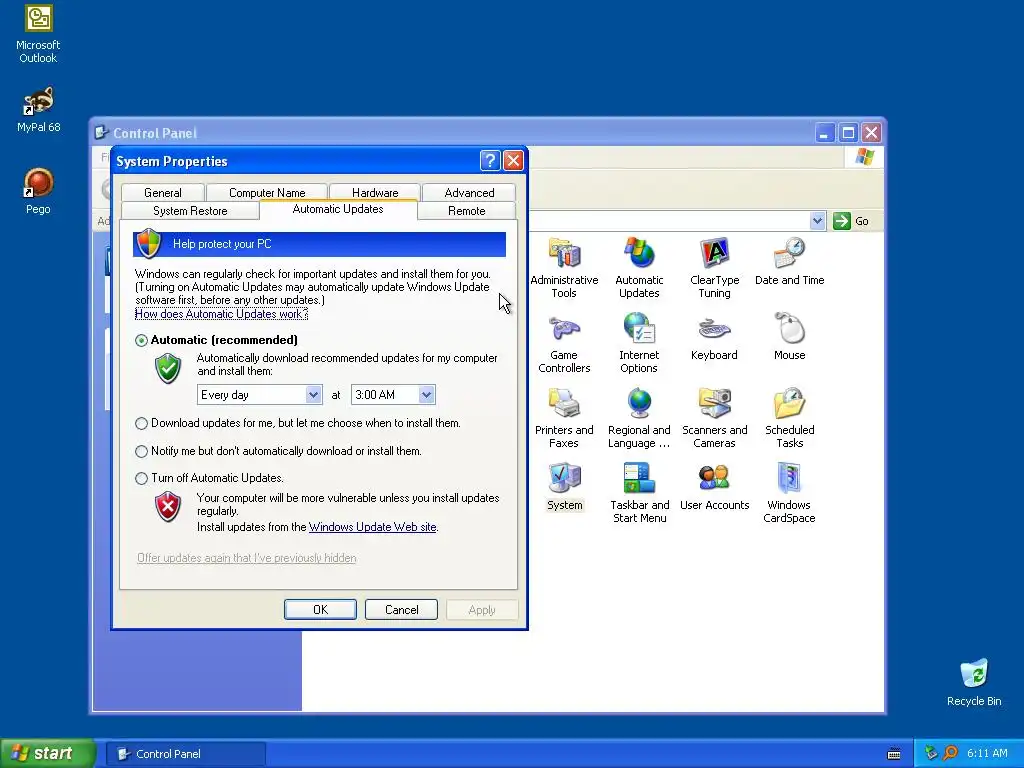Maximize the Control Panel window
This screenshot has height=768, width=1024.
pos(848,133)
